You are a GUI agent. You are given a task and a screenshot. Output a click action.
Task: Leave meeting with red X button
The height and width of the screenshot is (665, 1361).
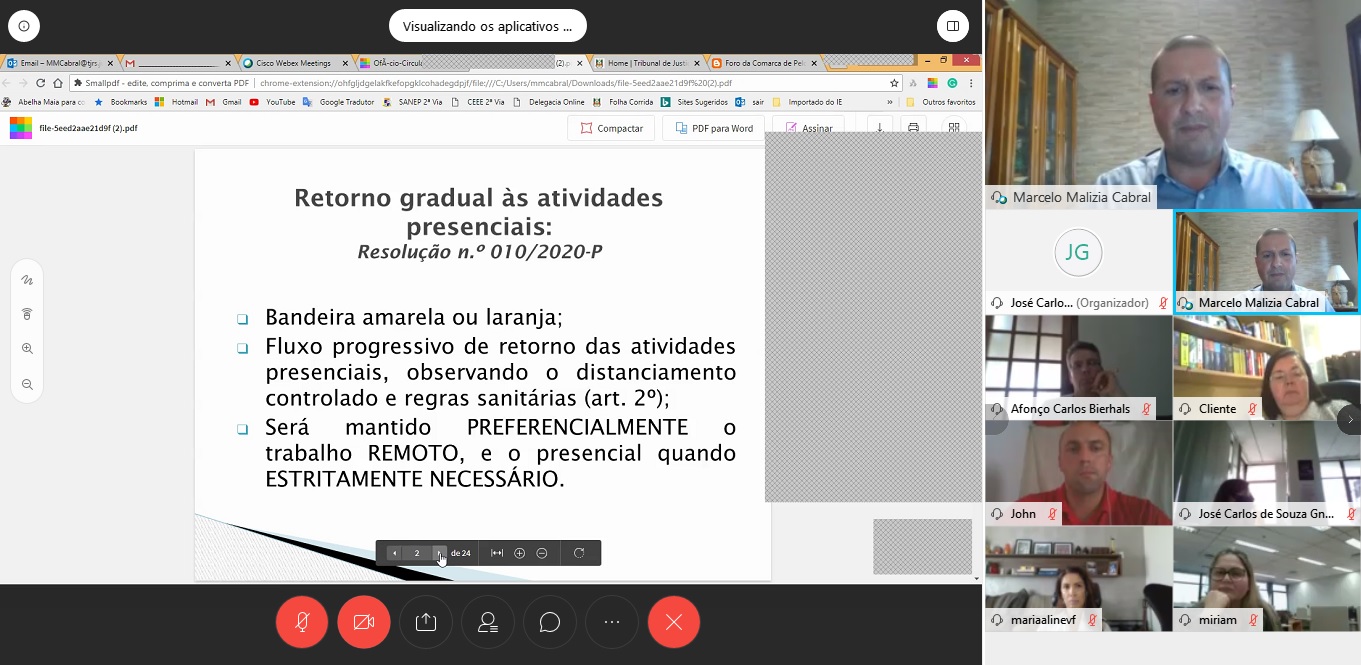click(x=674, y=622)
